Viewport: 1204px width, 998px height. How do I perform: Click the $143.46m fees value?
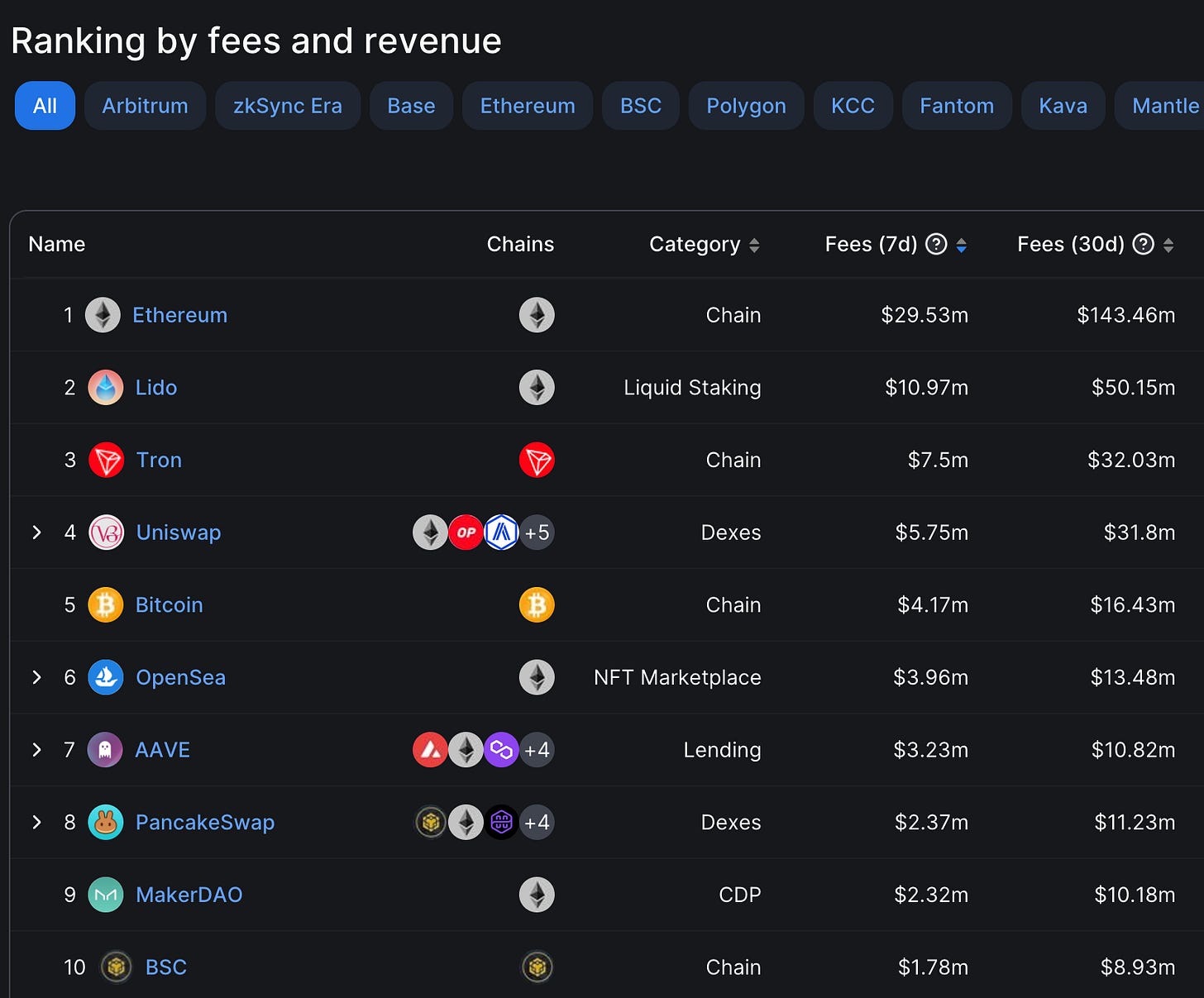tap(1125, 315)
